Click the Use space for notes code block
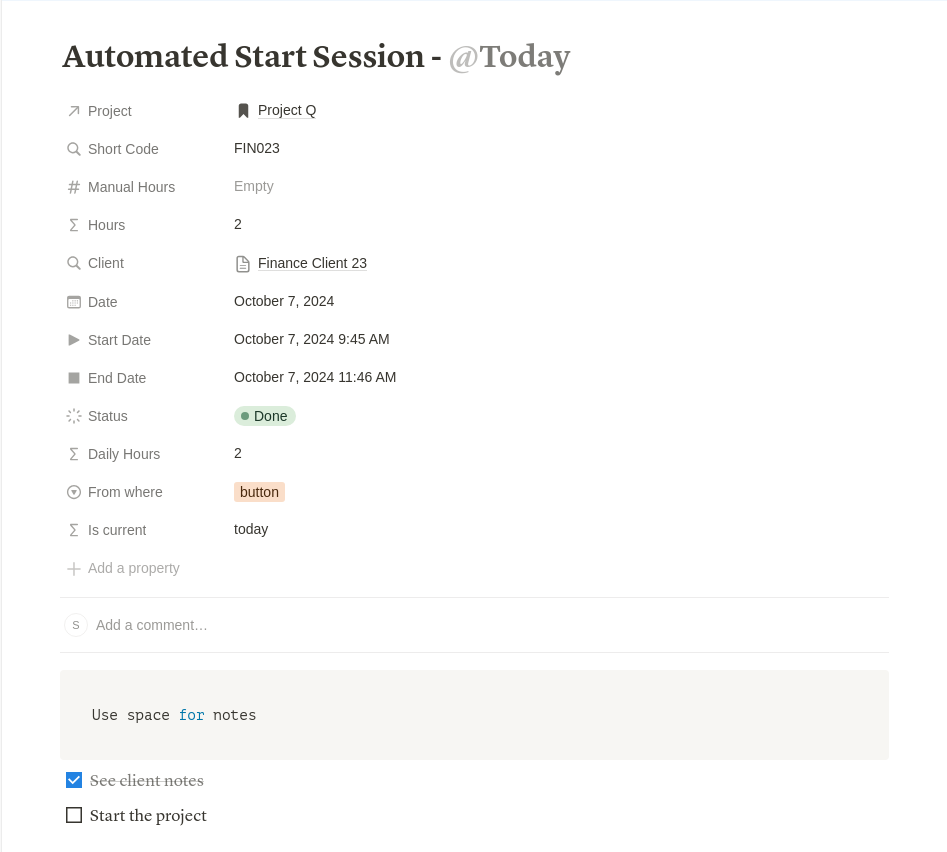The width and height of the screenshot is (947, 852). coord(474,715)
